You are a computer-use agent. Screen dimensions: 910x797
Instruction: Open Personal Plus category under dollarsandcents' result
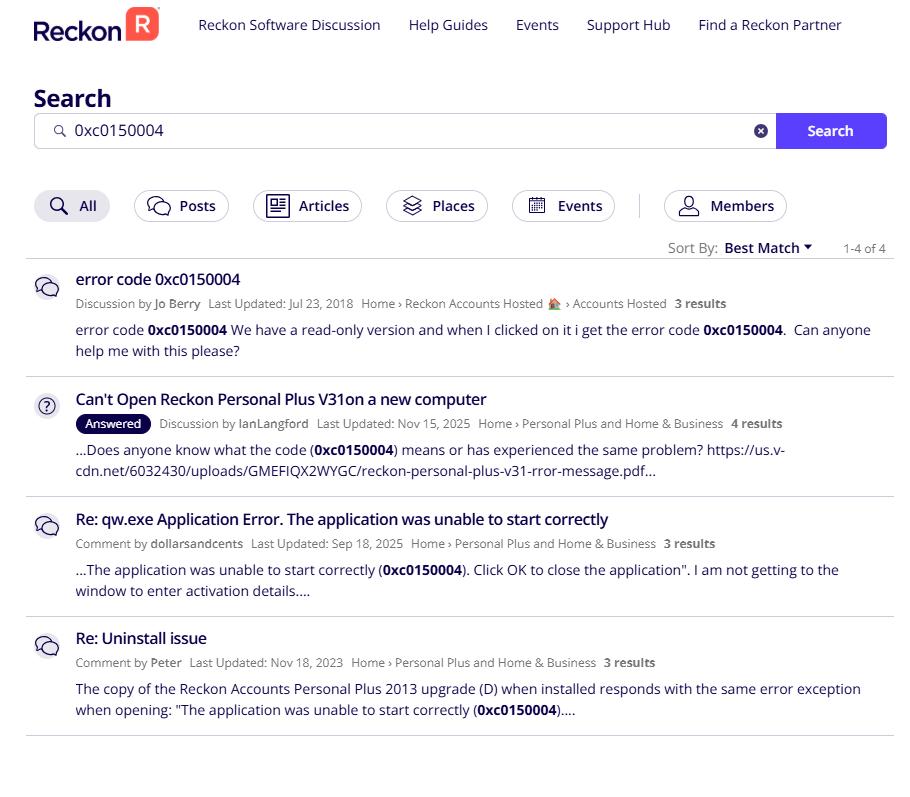click(x=555, y=544)
